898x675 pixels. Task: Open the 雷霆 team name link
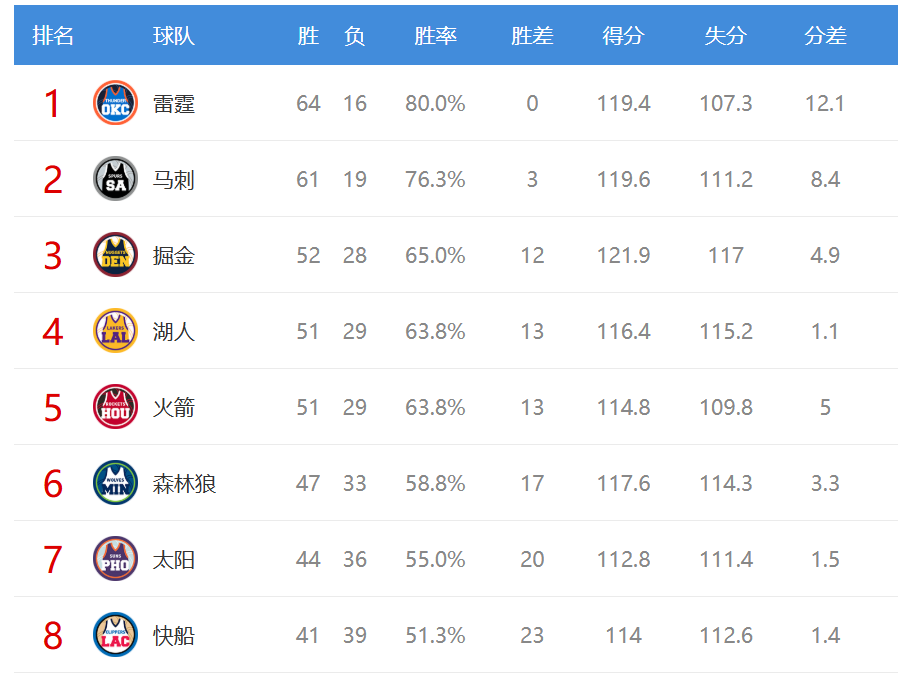(x=174, y=104)
